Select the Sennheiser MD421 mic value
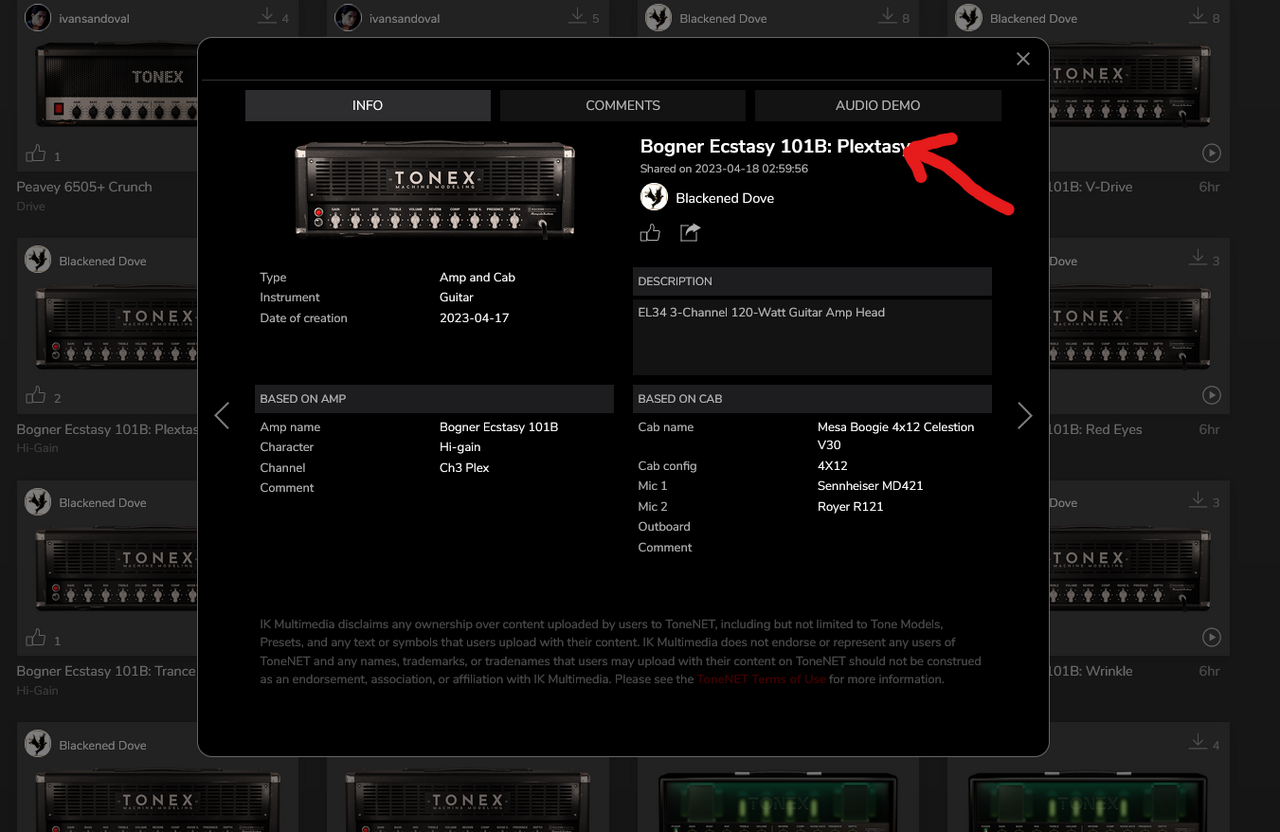 click(870, 486)
